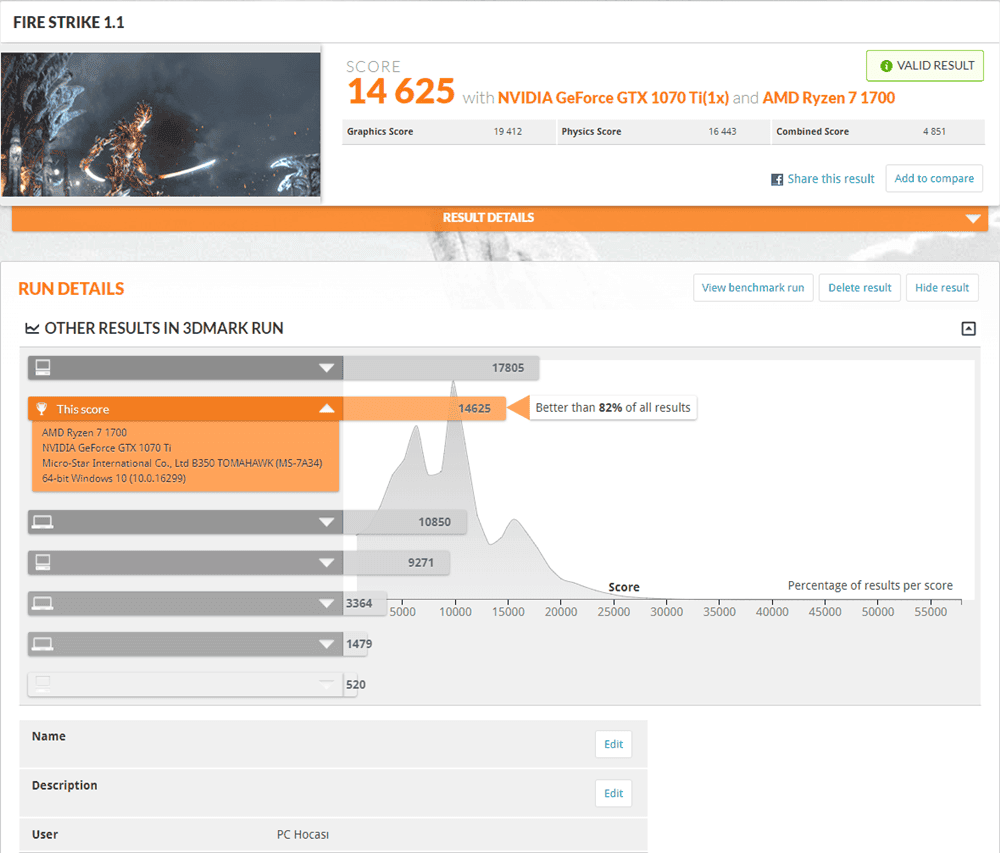Collapse the This score details panel

pyautogui.click(x=326, y=409)
